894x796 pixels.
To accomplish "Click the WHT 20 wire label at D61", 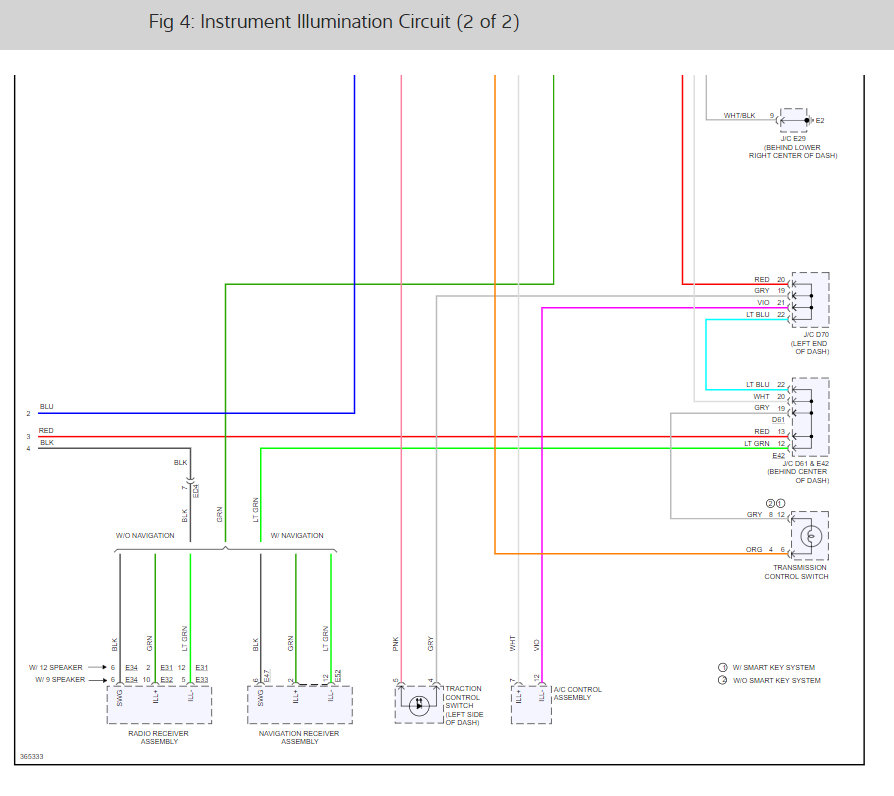I will click(x=769, y=396).
